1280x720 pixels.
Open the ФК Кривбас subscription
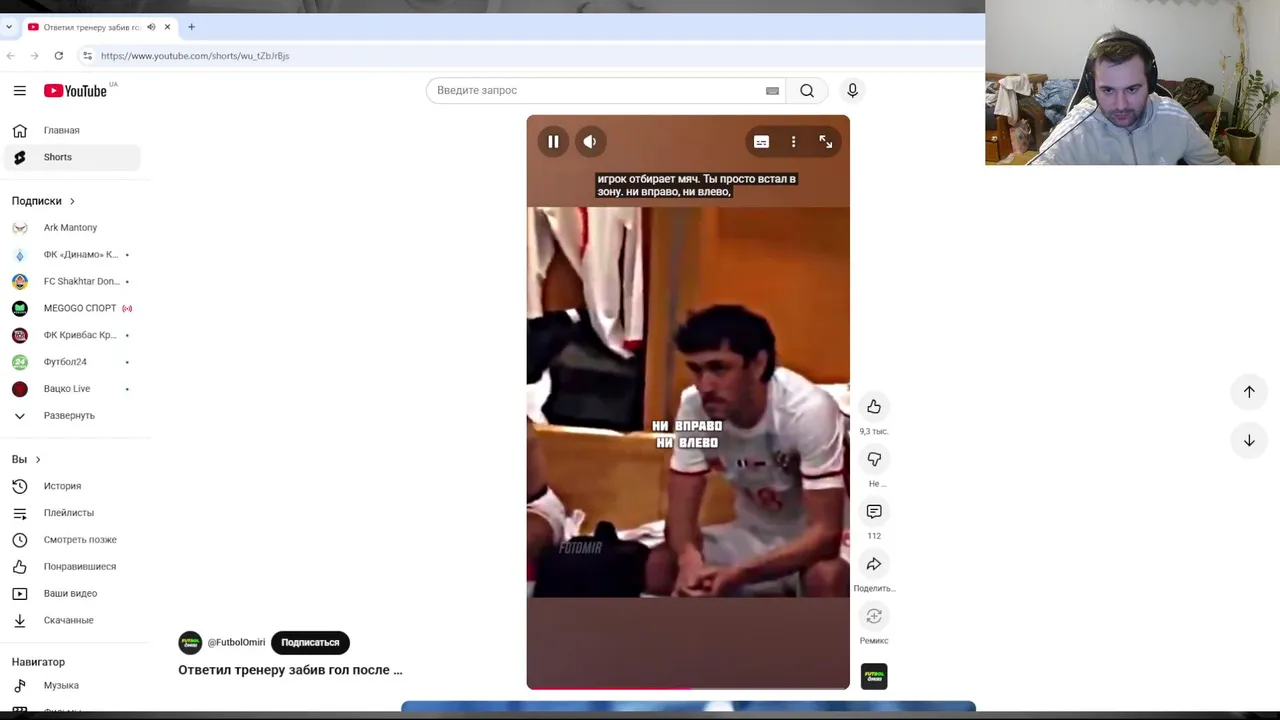click(x=72, y=335)
